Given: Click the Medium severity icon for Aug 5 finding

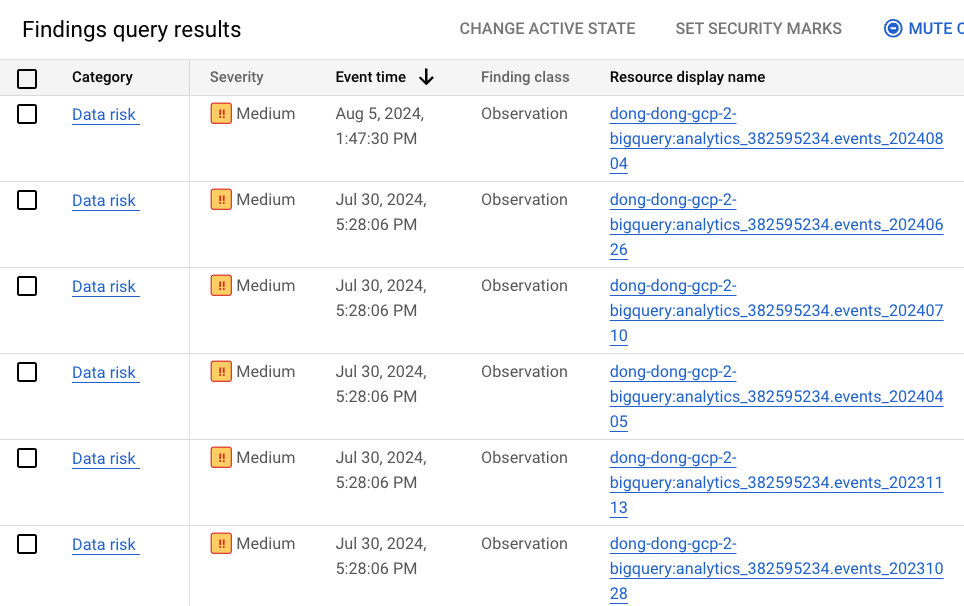Looking at the screenshot, I should click(x=221, y=114).
